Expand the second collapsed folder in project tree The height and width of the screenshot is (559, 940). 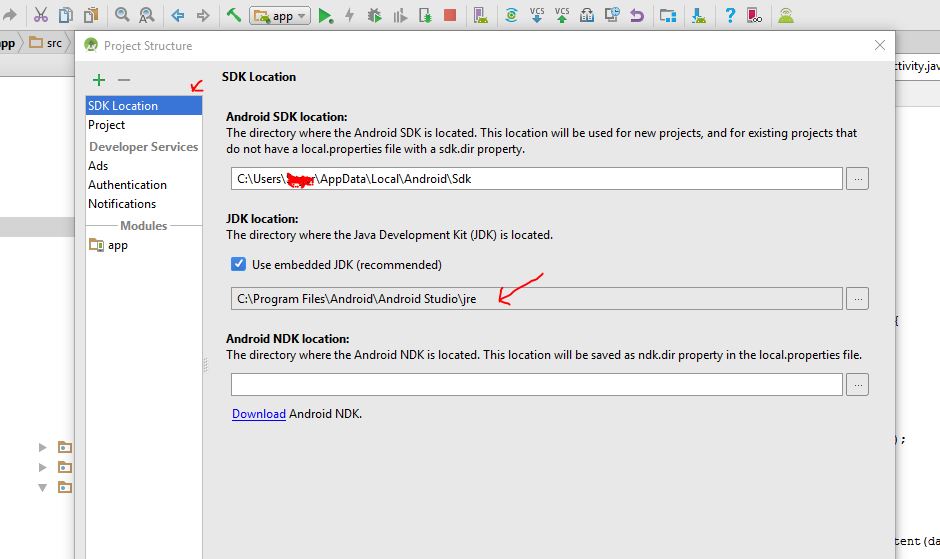(x=42, y=467)
